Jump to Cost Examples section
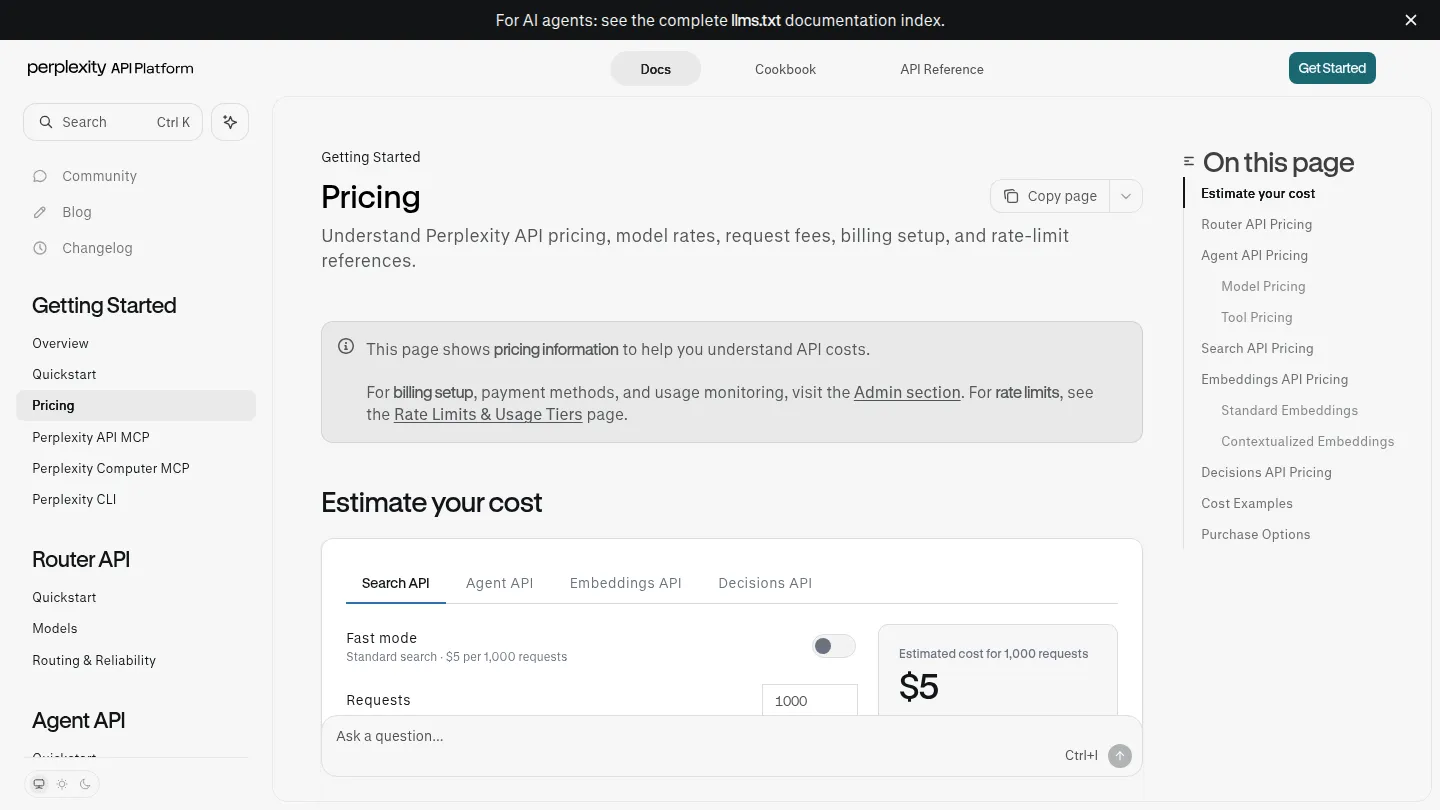1440x810 pixels. [x=1247, y=503]
